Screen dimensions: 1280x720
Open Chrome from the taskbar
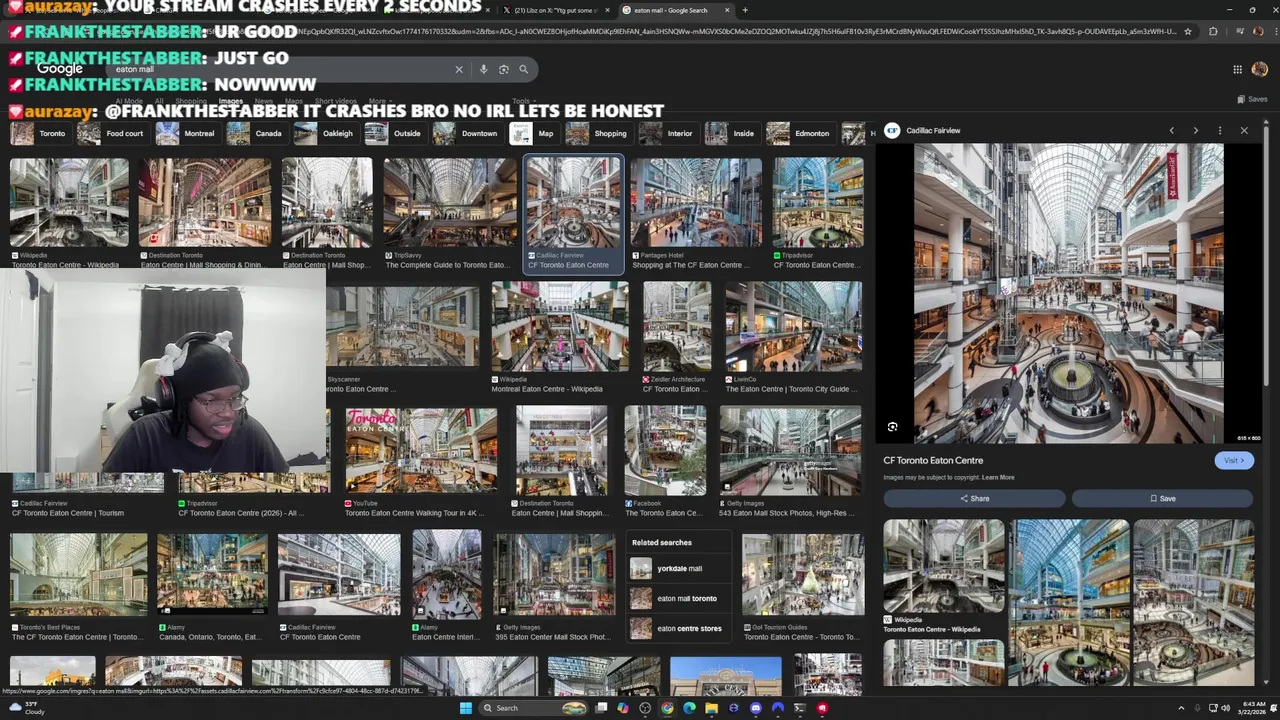[667, 708]
